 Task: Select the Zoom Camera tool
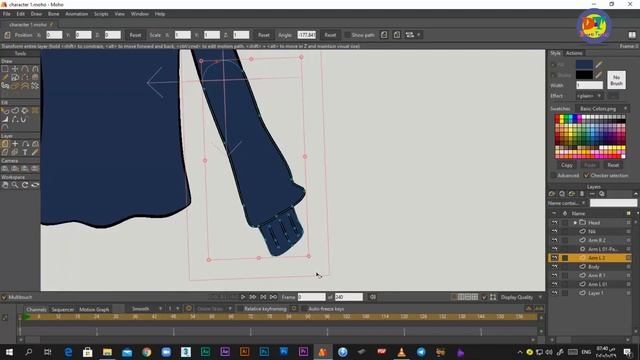click(x=15, y=169)
